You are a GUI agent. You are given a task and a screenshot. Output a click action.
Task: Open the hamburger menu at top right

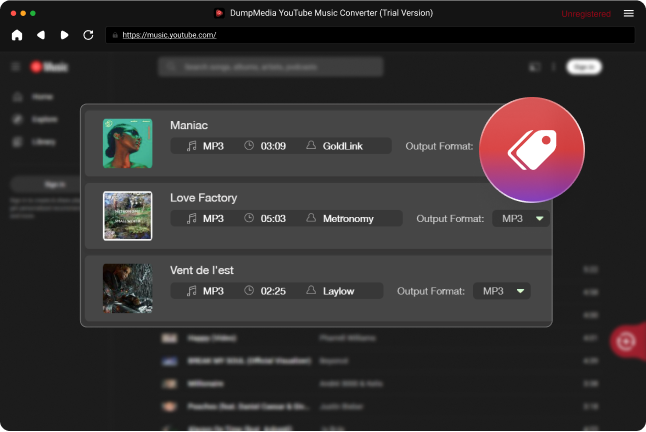(628, 14)
